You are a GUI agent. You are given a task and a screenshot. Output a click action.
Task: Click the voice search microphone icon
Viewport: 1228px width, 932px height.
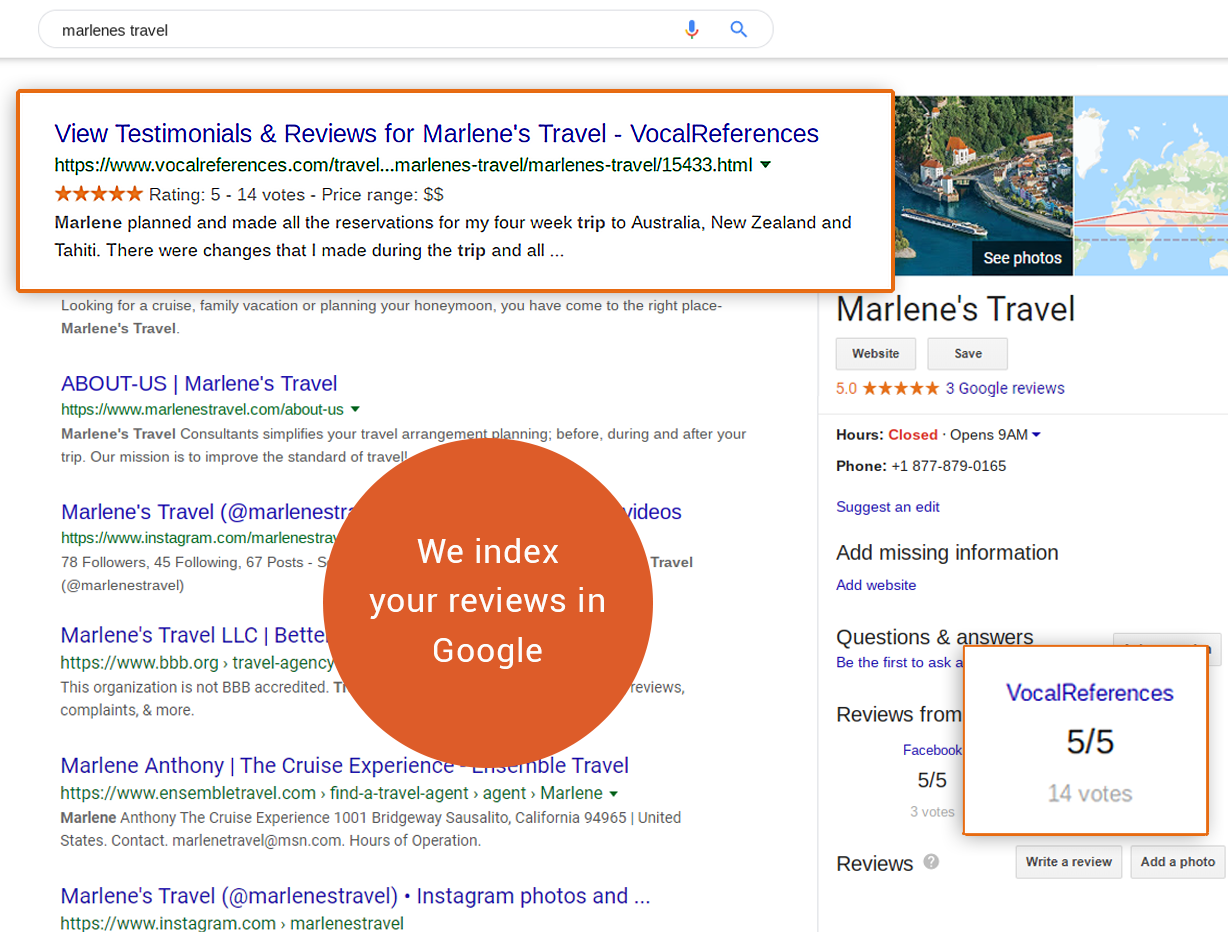coord(692,30)
